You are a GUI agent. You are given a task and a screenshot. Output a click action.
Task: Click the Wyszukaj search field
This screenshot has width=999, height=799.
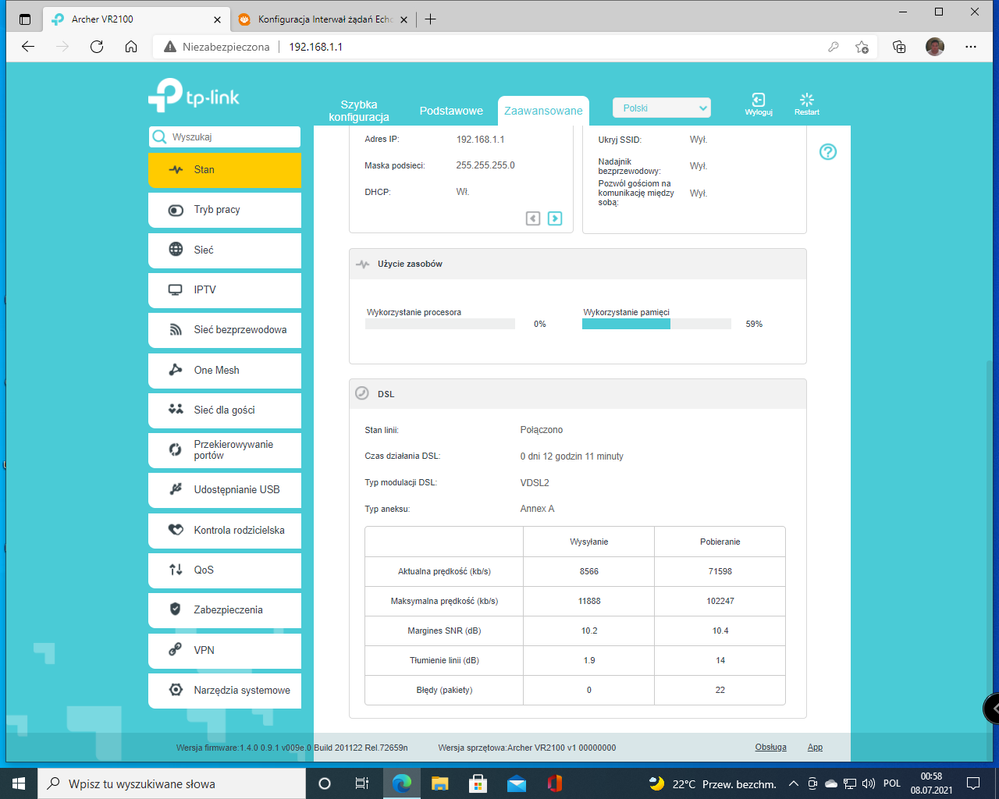coord(225,137)
